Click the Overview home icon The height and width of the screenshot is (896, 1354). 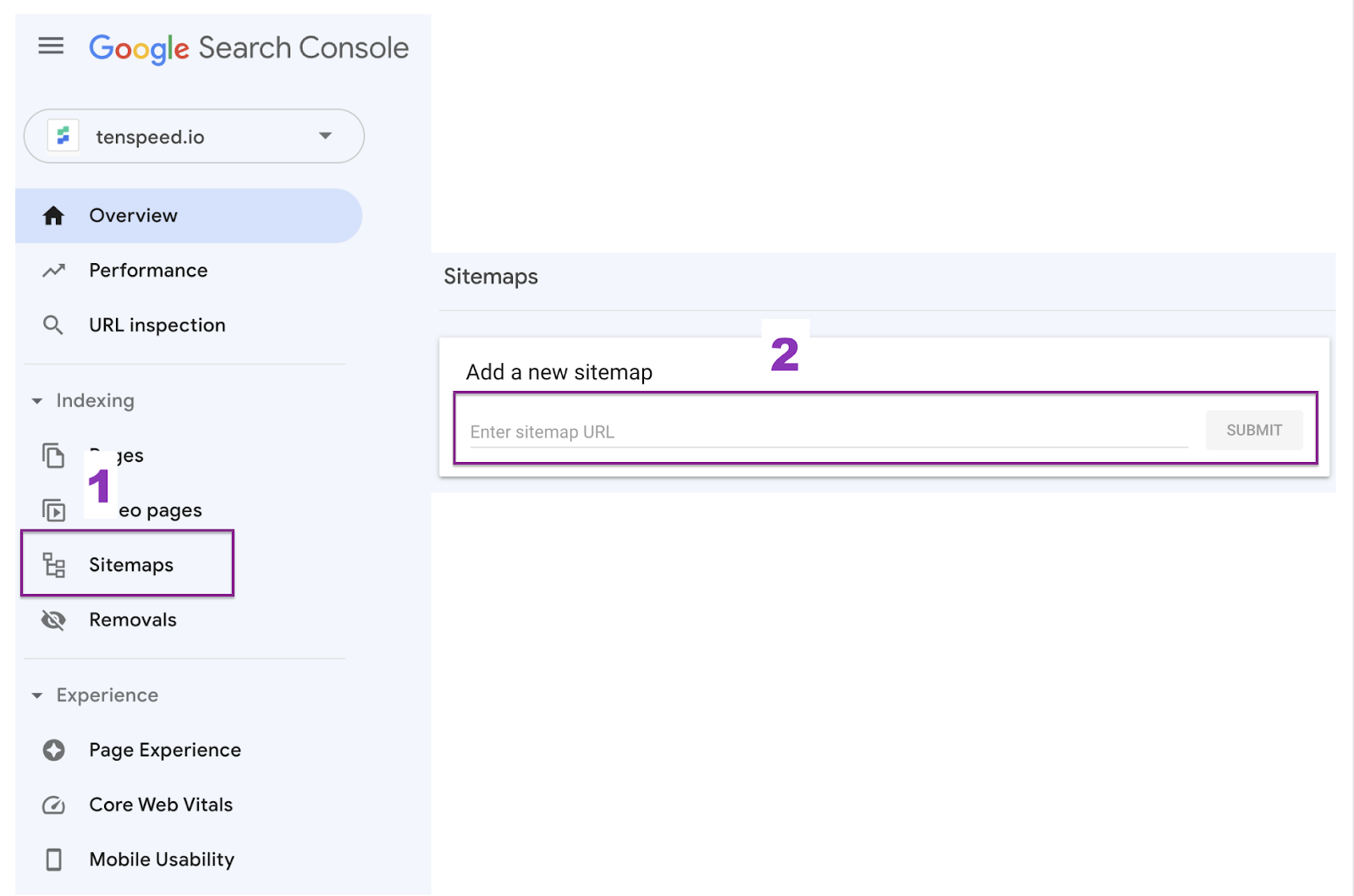(x=53, y=216)
